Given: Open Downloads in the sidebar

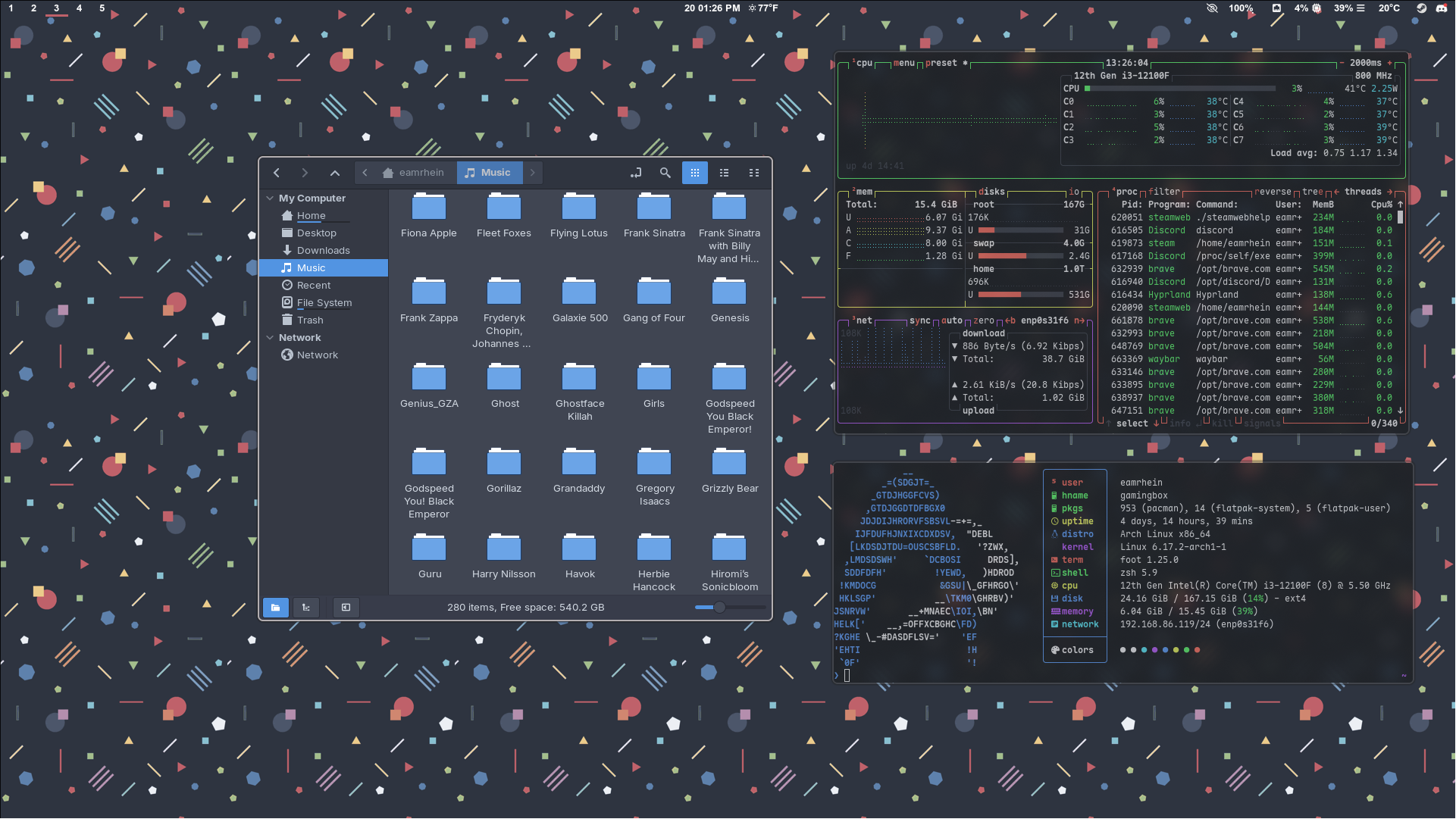Looking at the screenshot, I should (x=323, y=251).
